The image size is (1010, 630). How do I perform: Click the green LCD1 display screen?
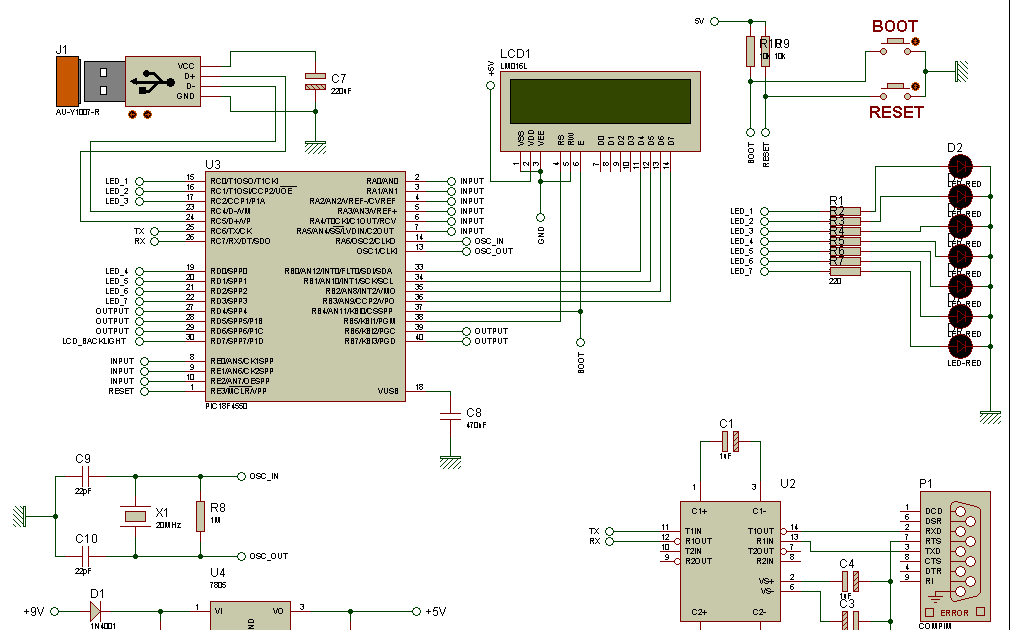point(600,101)
